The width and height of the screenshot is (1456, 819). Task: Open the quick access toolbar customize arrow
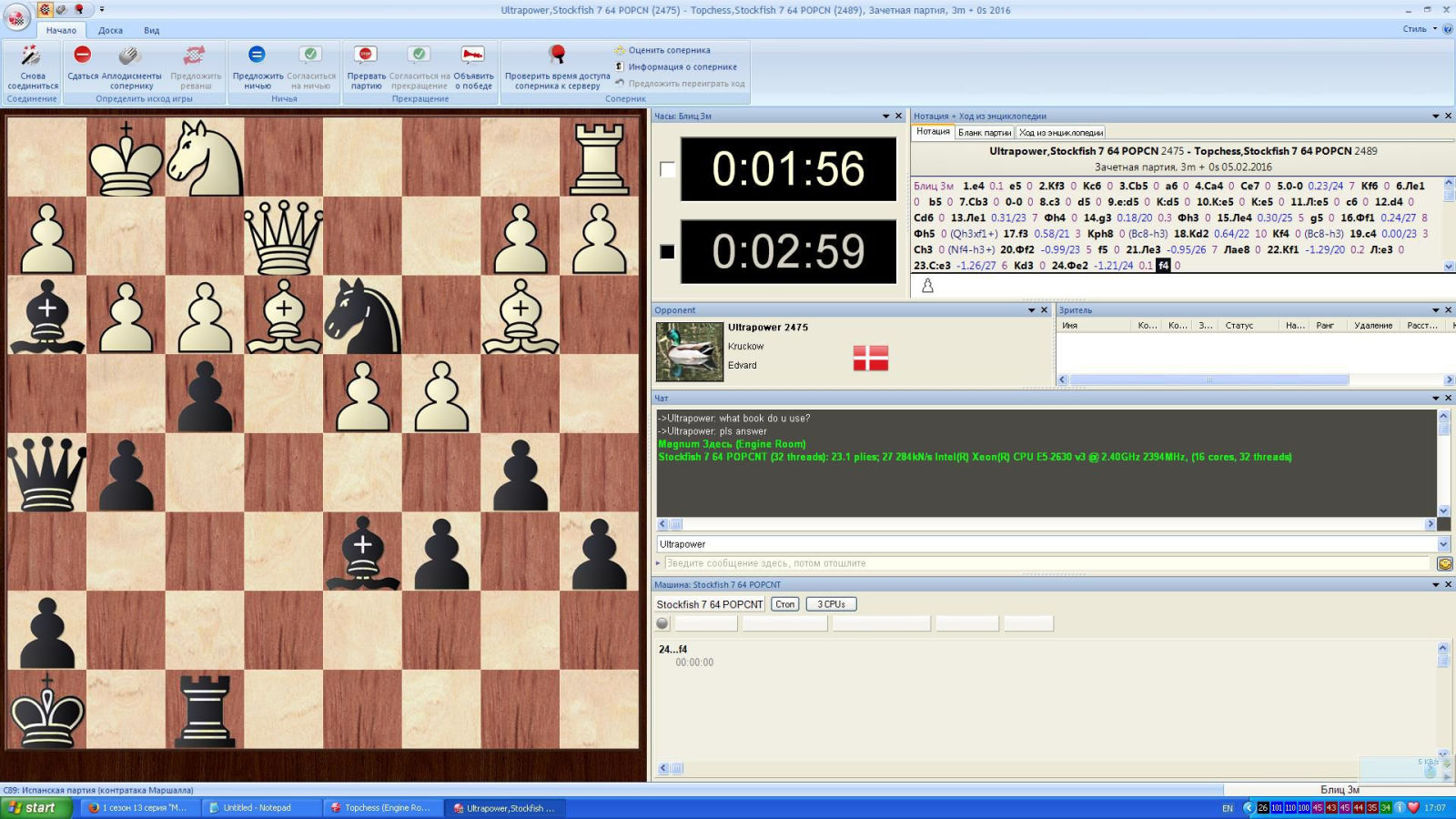click(x=102, y=9)
